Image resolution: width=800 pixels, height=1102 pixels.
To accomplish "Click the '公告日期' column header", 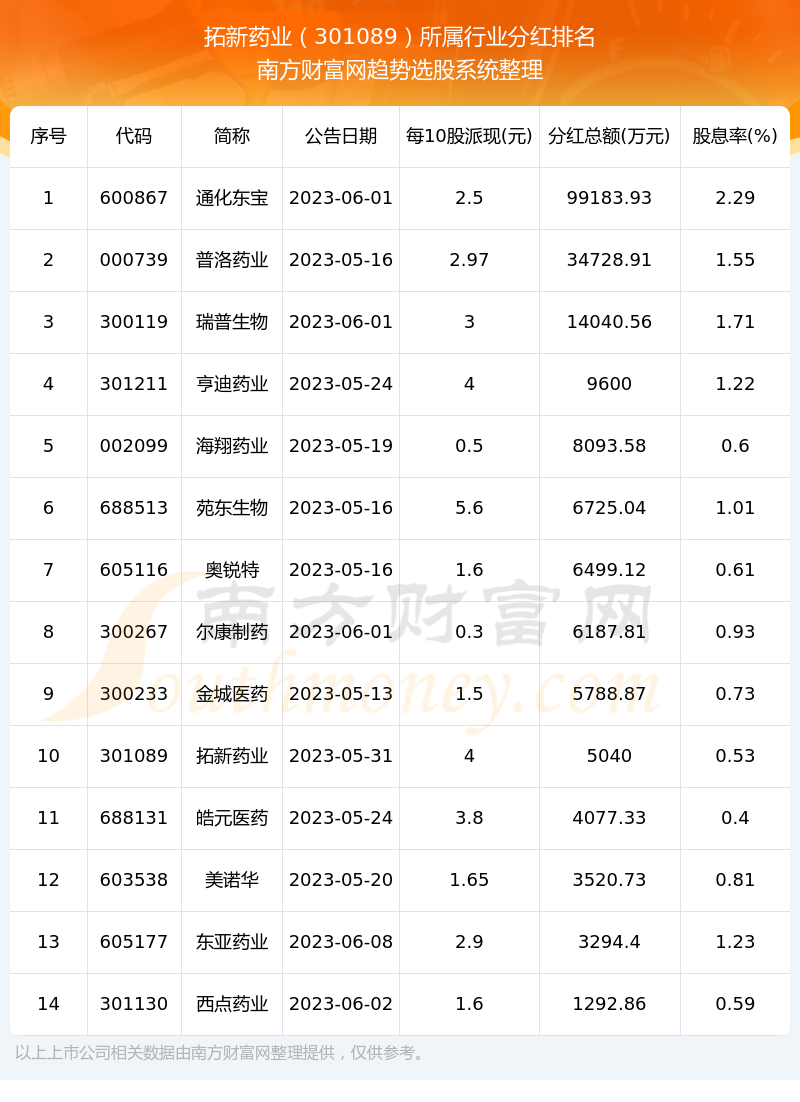I will click(341, 136).
